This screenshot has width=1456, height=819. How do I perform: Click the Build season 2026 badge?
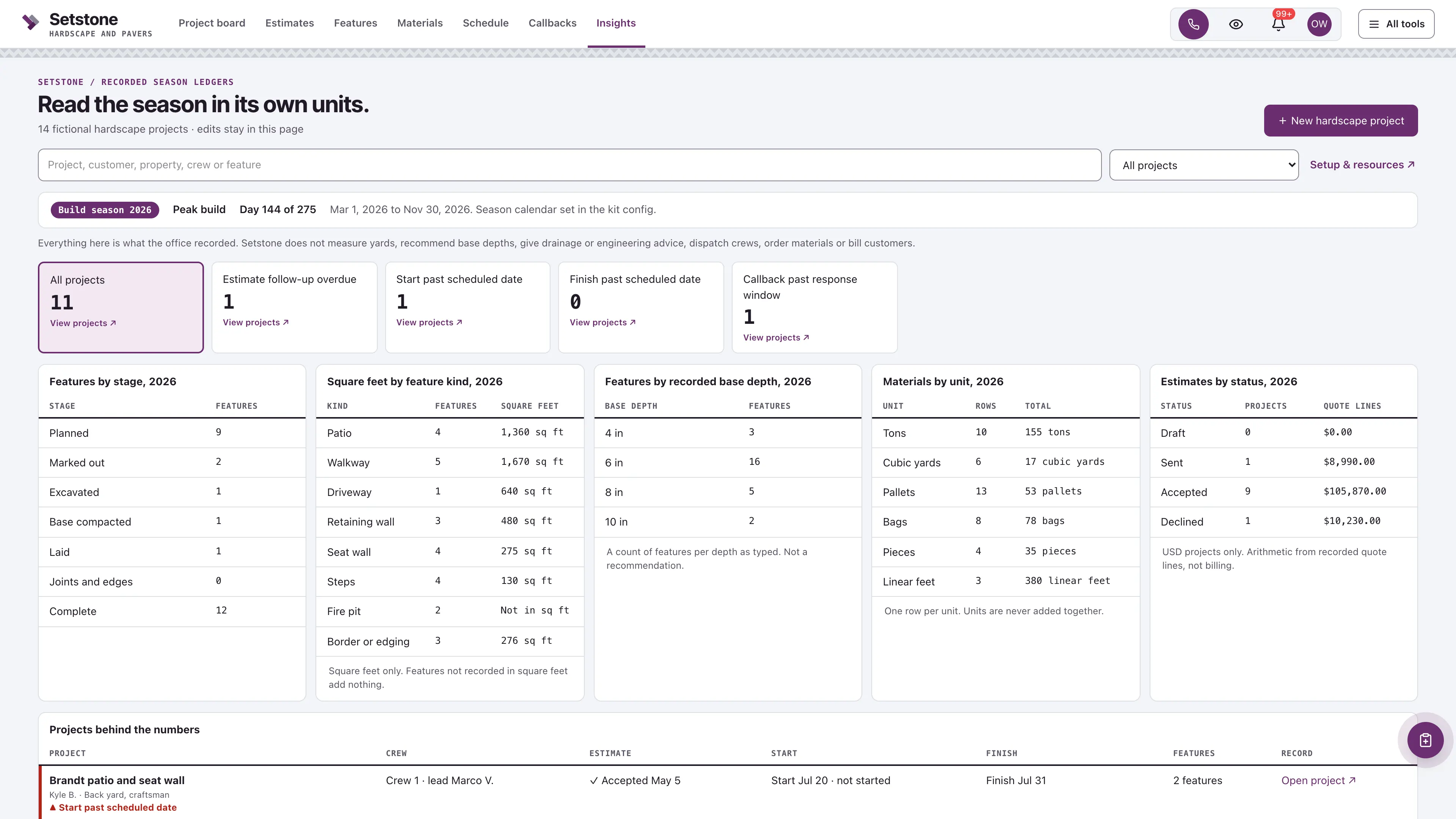(105, 210)
